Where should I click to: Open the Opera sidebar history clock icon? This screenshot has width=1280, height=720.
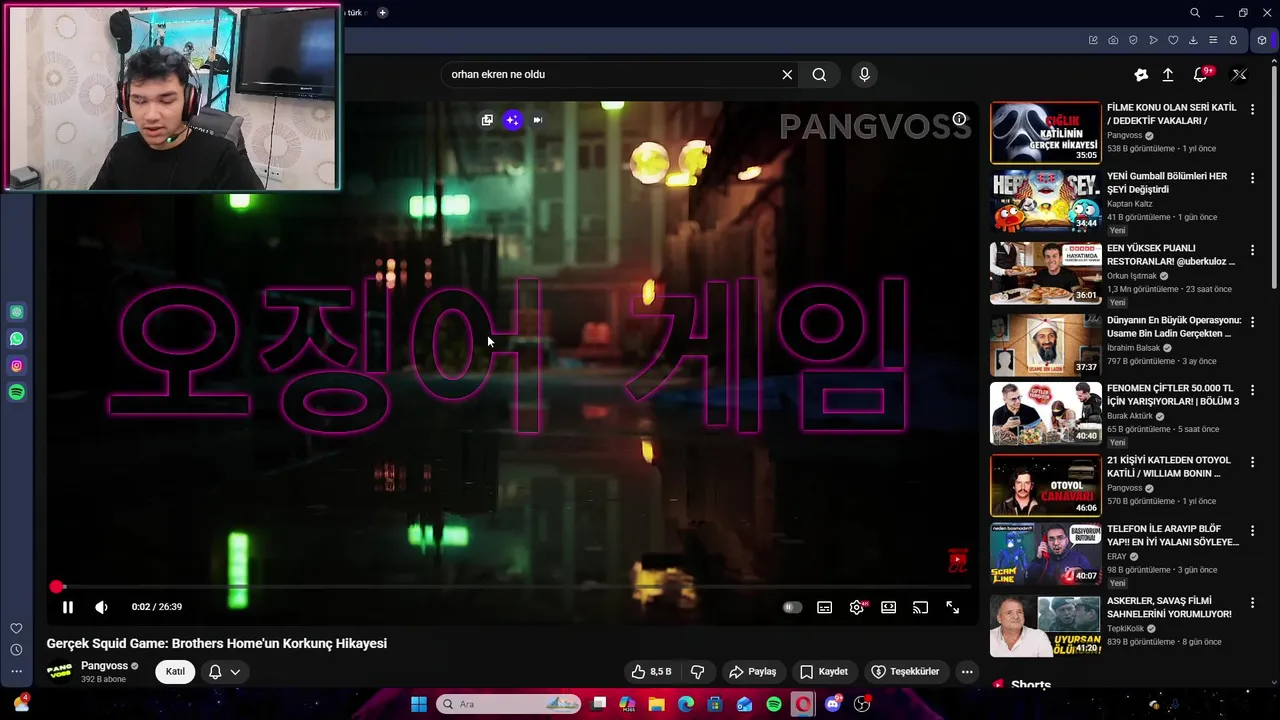point(16,650)
